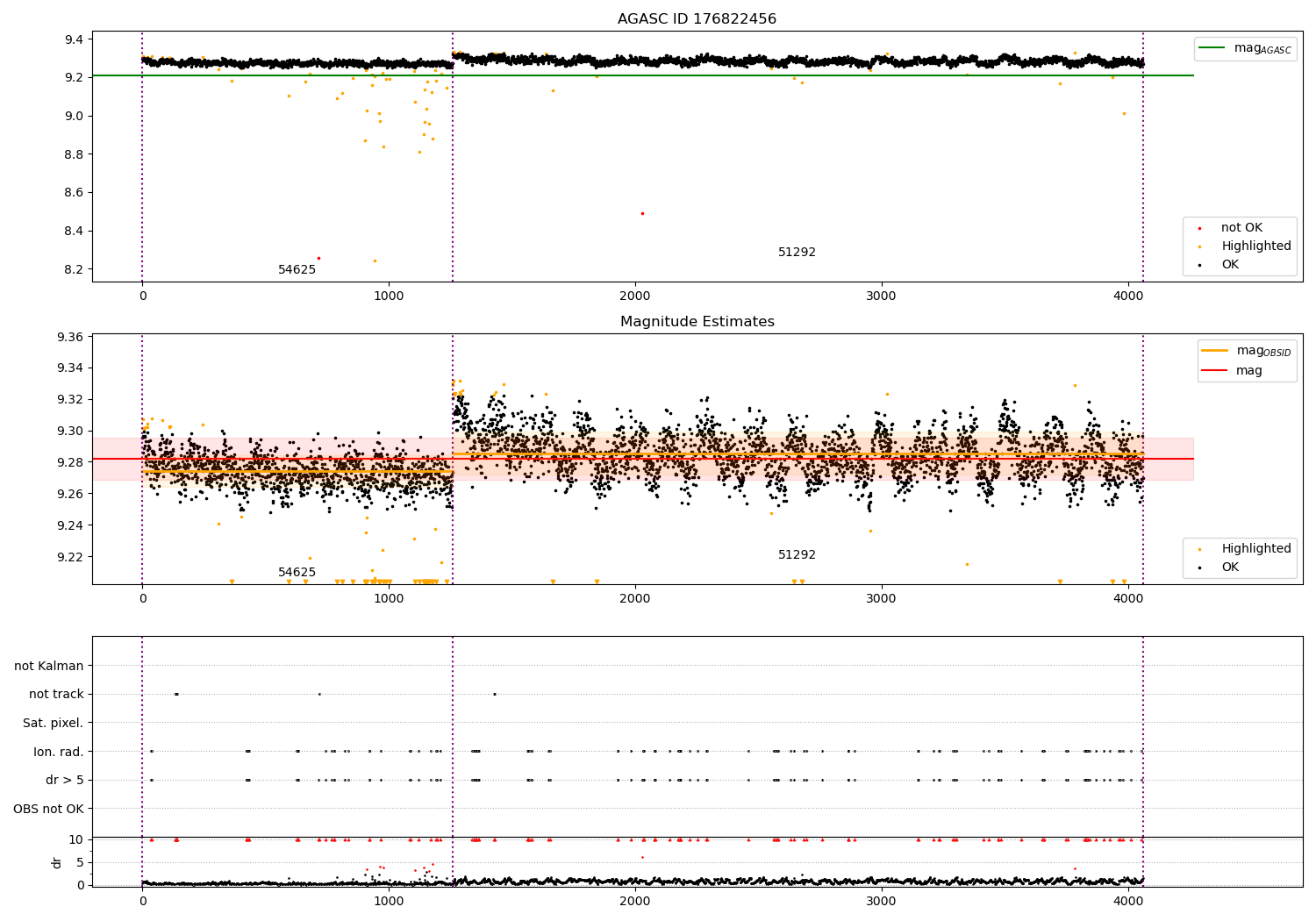The width and height of the screenshot is (1316, 921).
Task: Click the 9.28 tick on the middle plot y-axis
Action: point(70,462)
